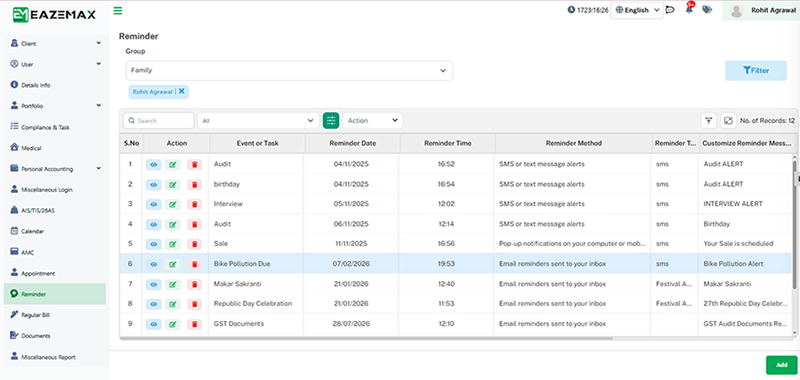The width and height of the screenshot is (800, 380).
Task: View the Audit reminder in row 4
Action: click(154, 224)
